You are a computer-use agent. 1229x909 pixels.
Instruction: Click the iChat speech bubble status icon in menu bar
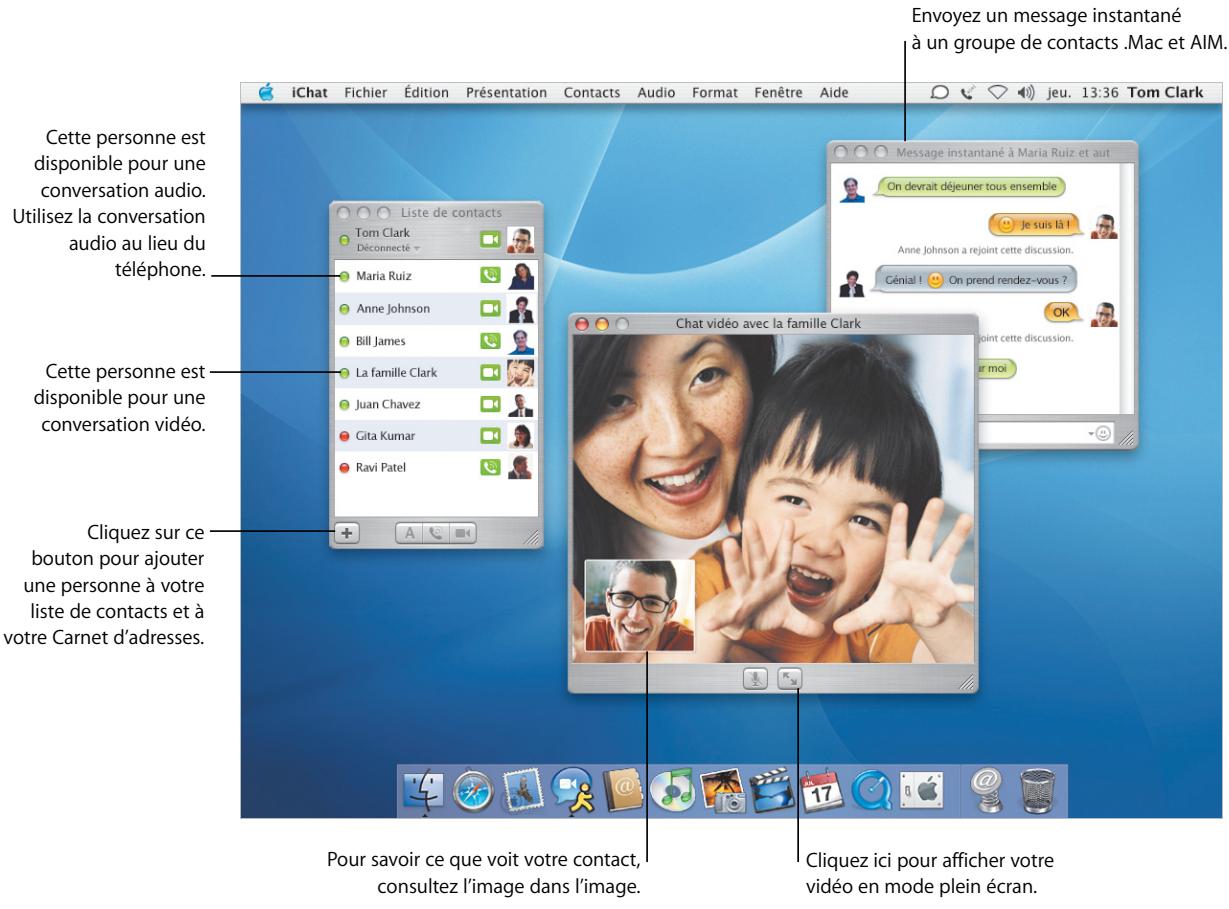939,93
